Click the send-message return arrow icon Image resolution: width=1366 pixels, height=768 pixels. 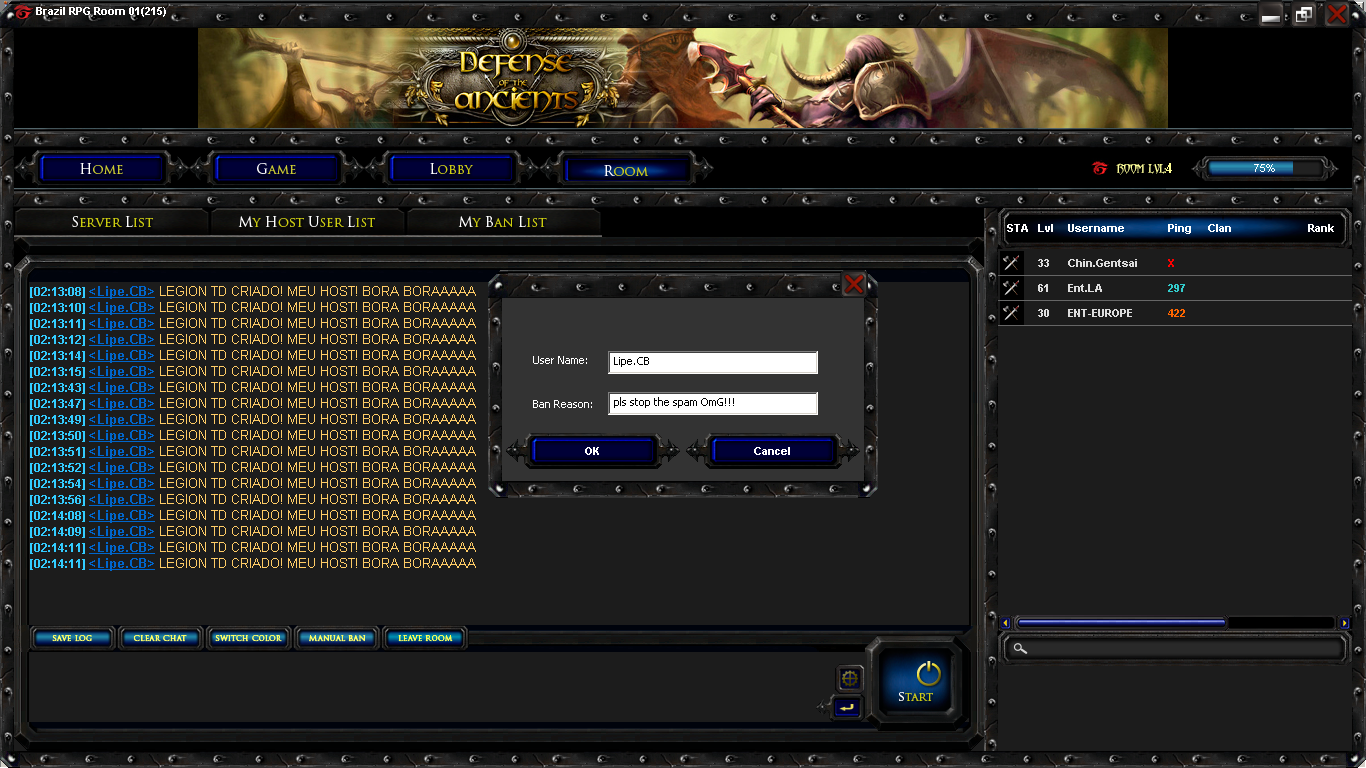tap(847, 707)
